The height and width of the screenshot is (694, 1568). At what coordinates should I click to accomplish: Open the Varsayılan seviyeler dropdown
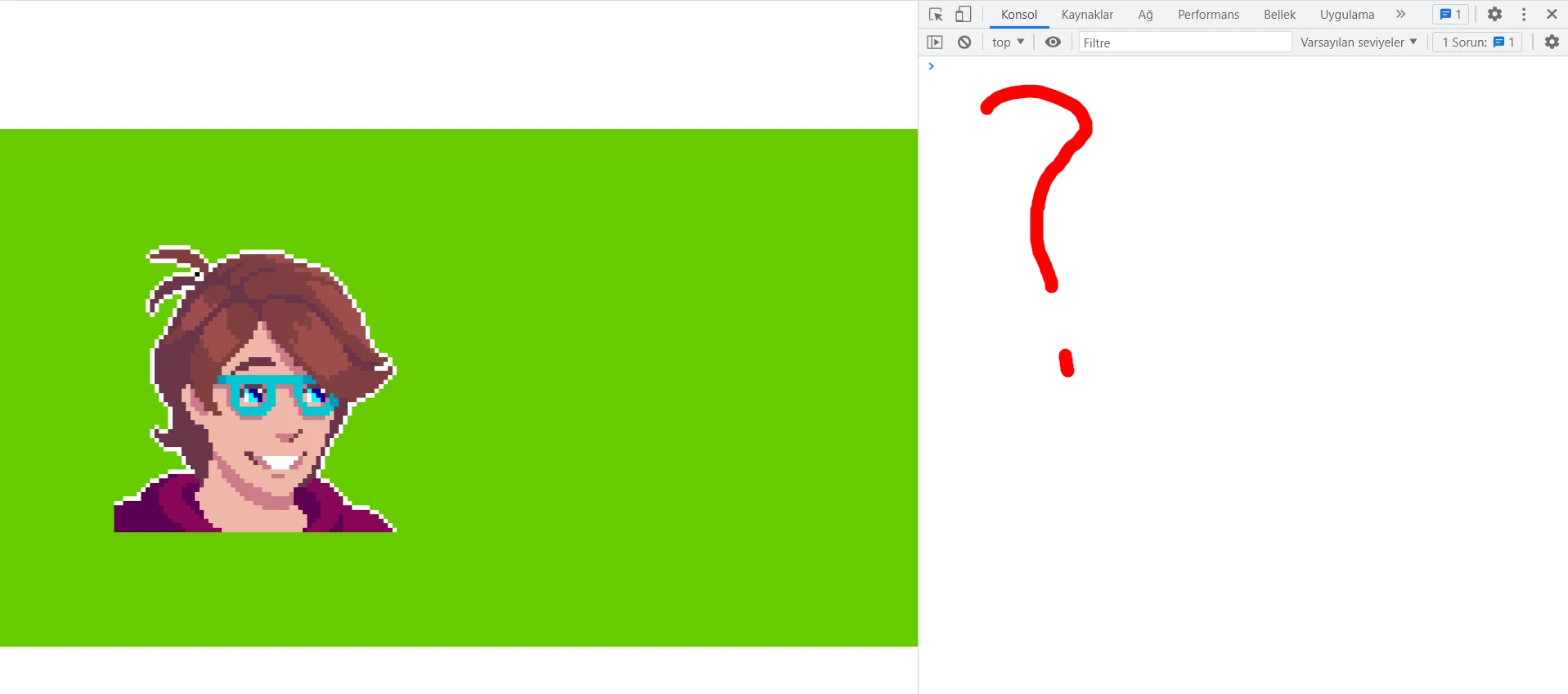pos(1359,43)
